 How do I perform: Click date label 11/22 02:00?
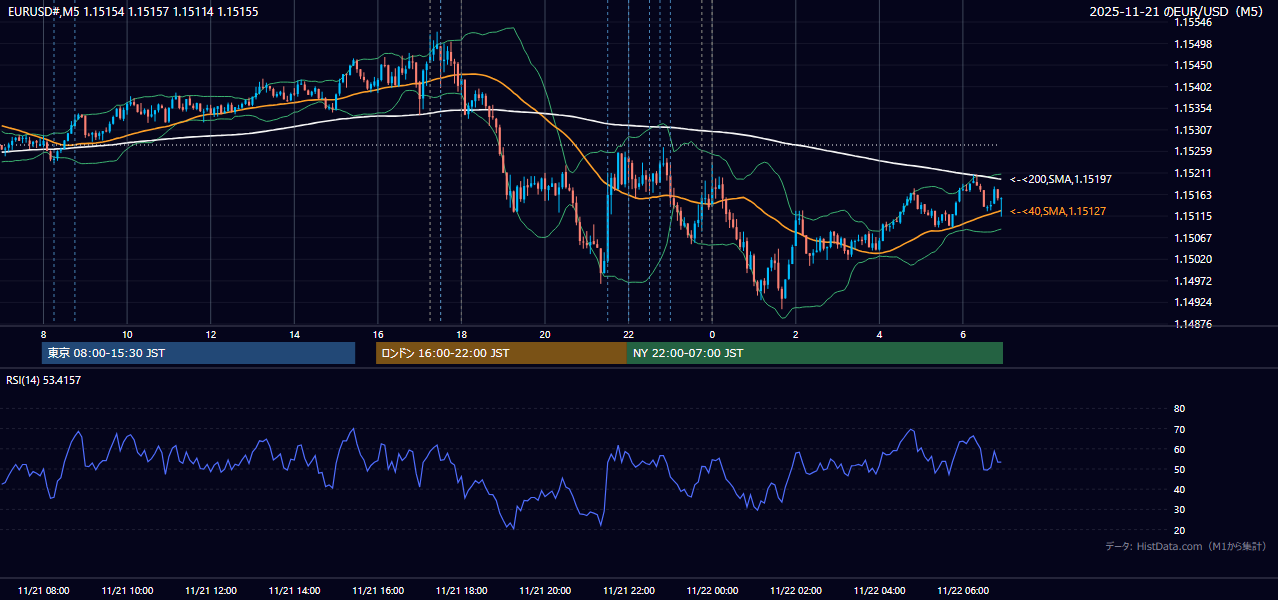tap(796, 591)
